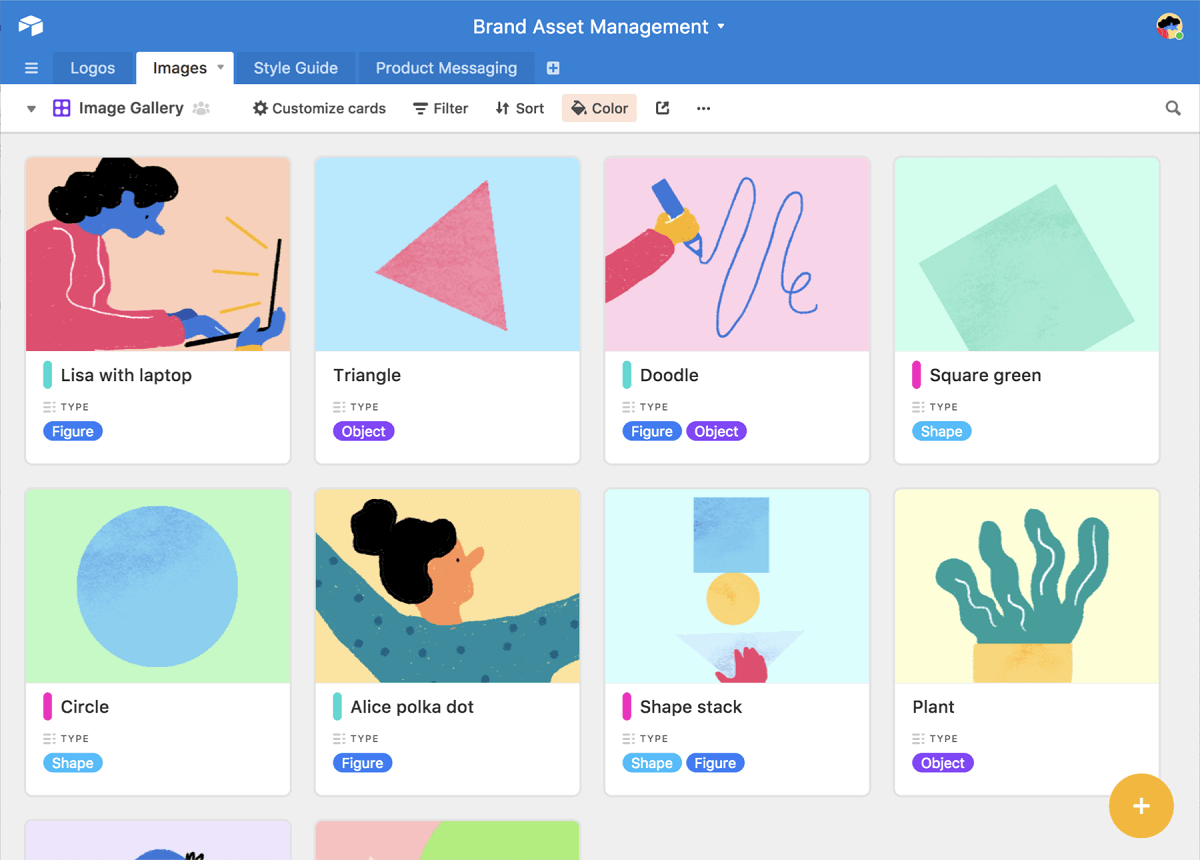
Task: Click the collaborators icon beside Image Gallery
Action: pos(201,108)
